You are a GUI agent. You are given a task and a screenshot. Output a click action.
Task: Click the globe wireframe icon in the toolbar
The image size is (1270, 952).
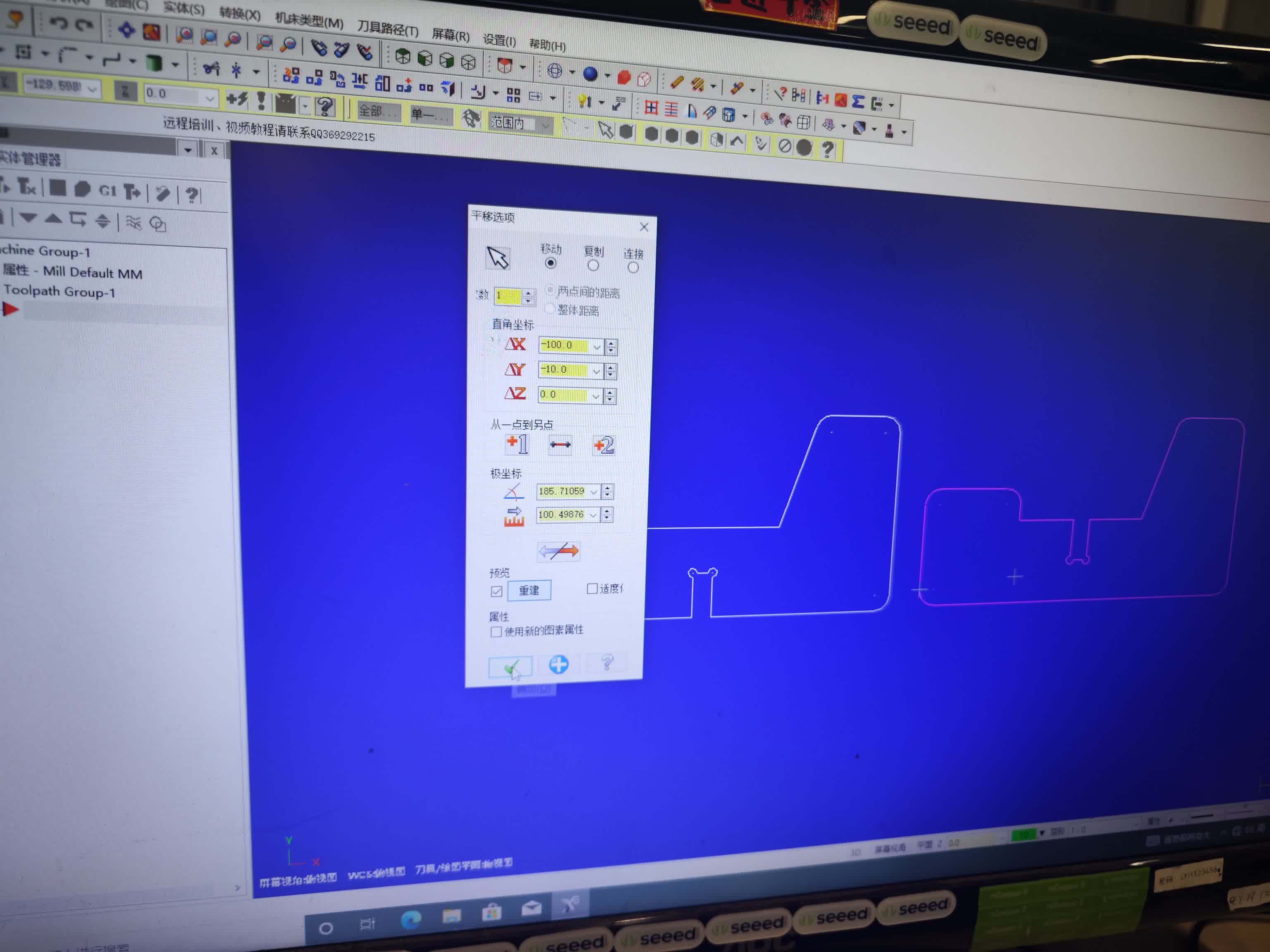tap(554, 71)
